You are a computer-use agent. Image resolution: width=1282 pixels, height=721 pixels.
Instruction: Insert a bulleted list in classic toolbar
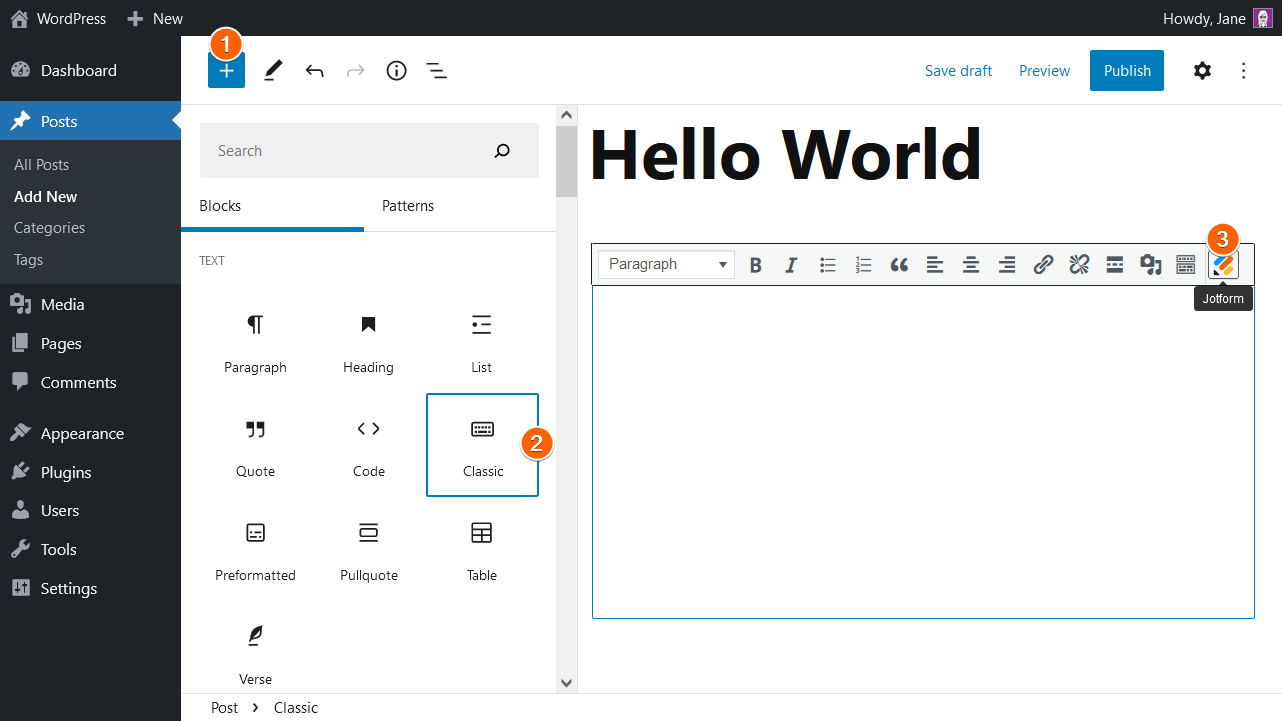pos(828,265)
